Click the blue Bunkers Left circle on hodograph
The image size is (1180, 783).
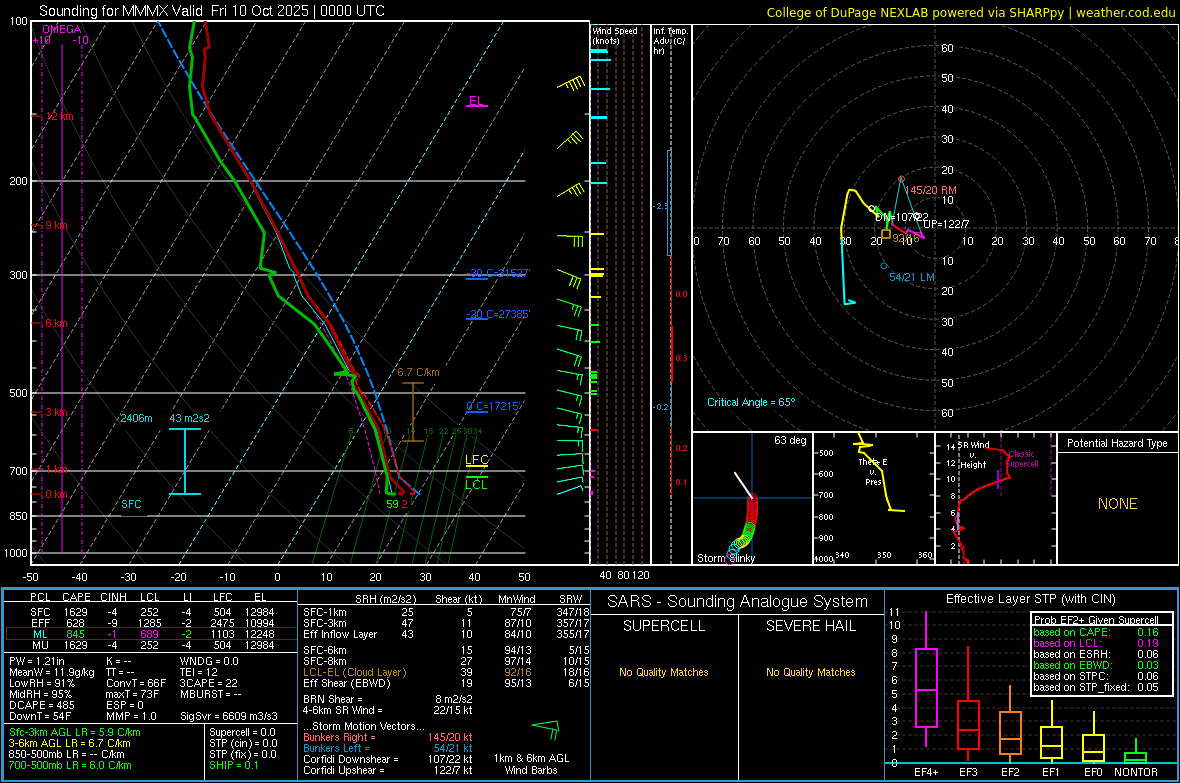883,266
